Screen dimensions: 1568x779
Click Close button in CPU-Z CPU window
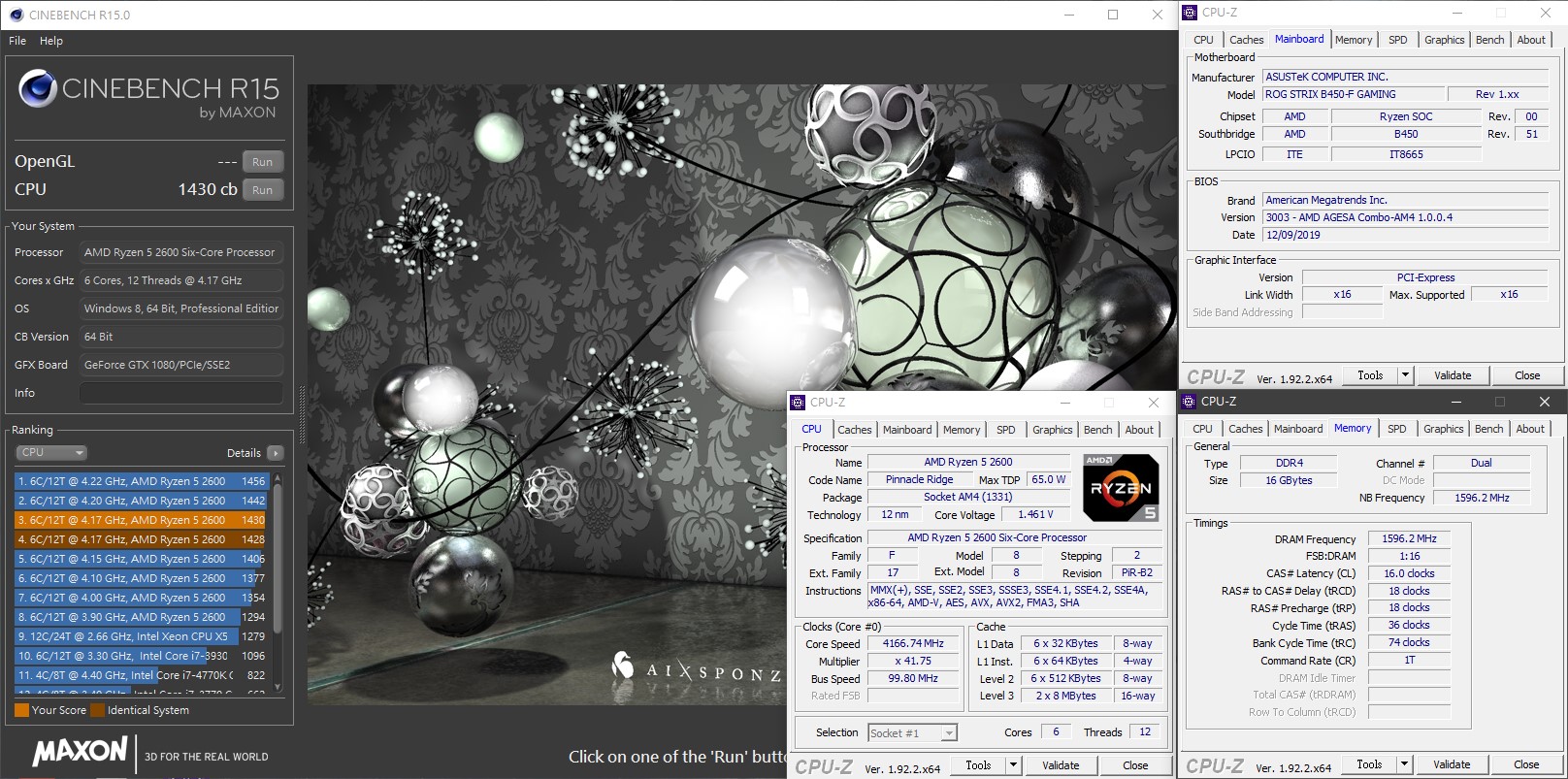click(x=1135, y=765)
